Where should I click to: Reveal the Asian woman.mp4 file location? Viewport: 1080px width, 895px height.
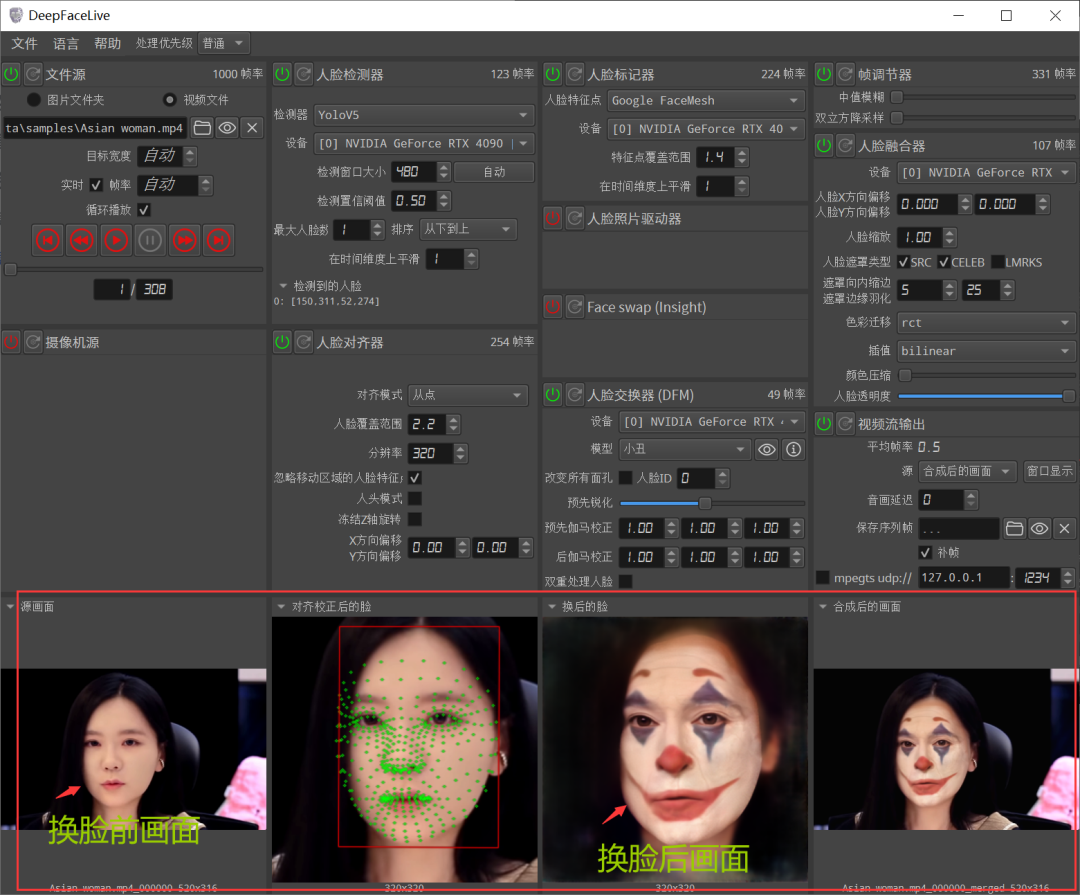227,127
